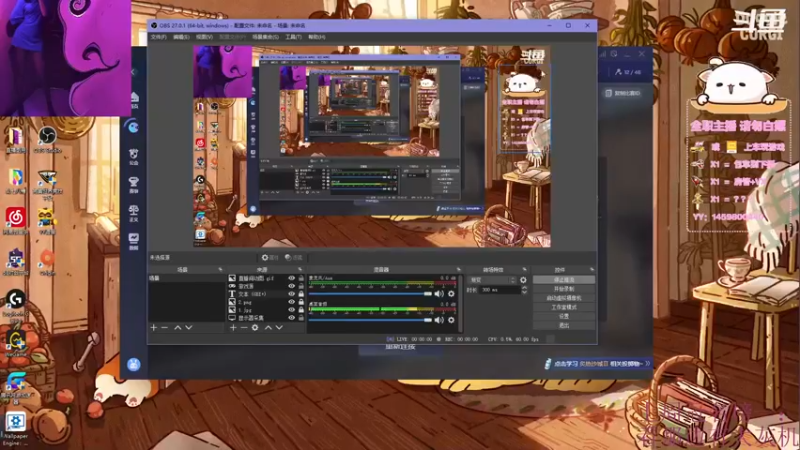This screenshot has height=450, width=800.
Task: Click the round avatar icon at sidebar bottom
Action: tap(134, 364)
